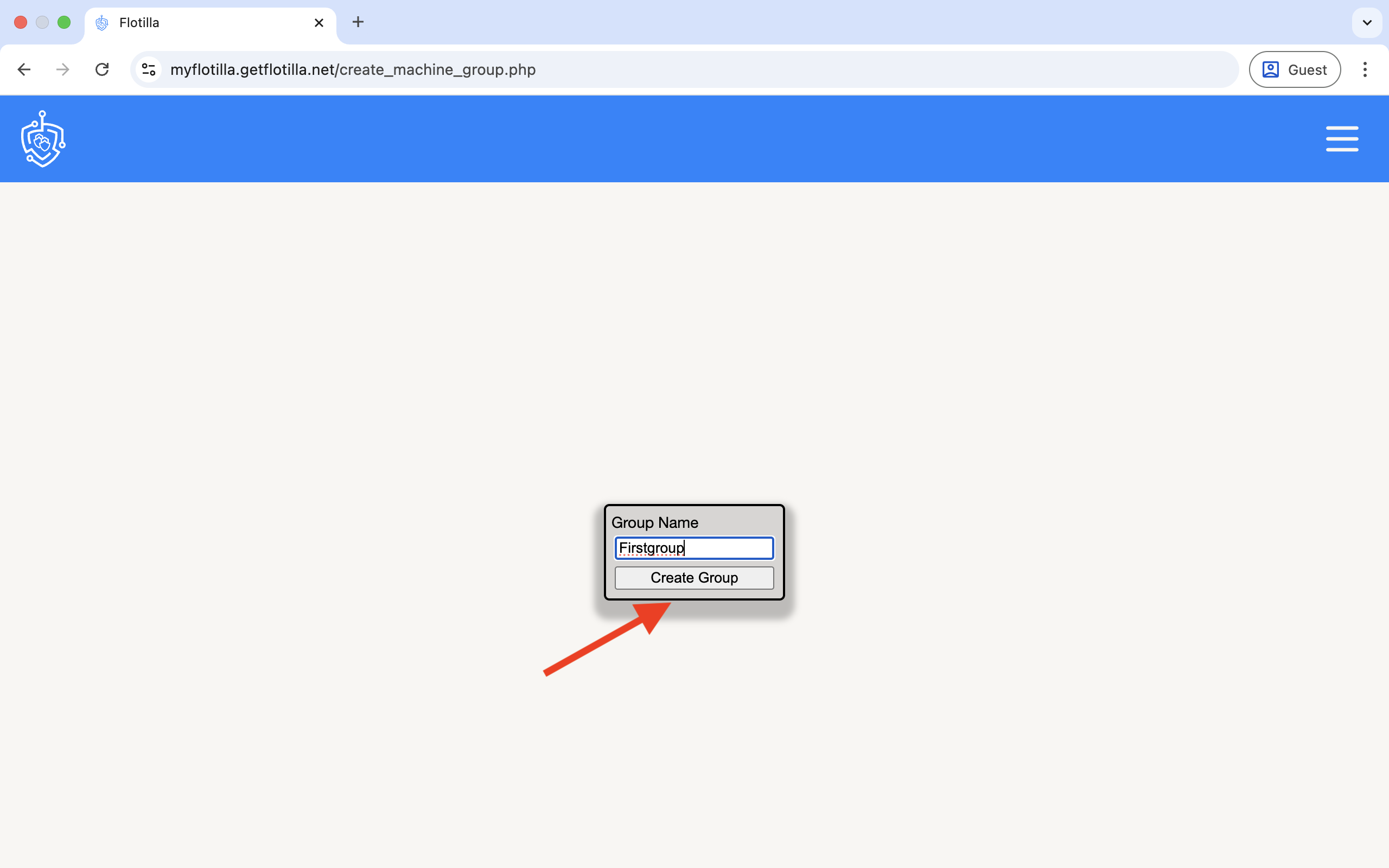This screenshot has height=868, width=1389.
Task: View site information icon in address bar
Action: 149,69
